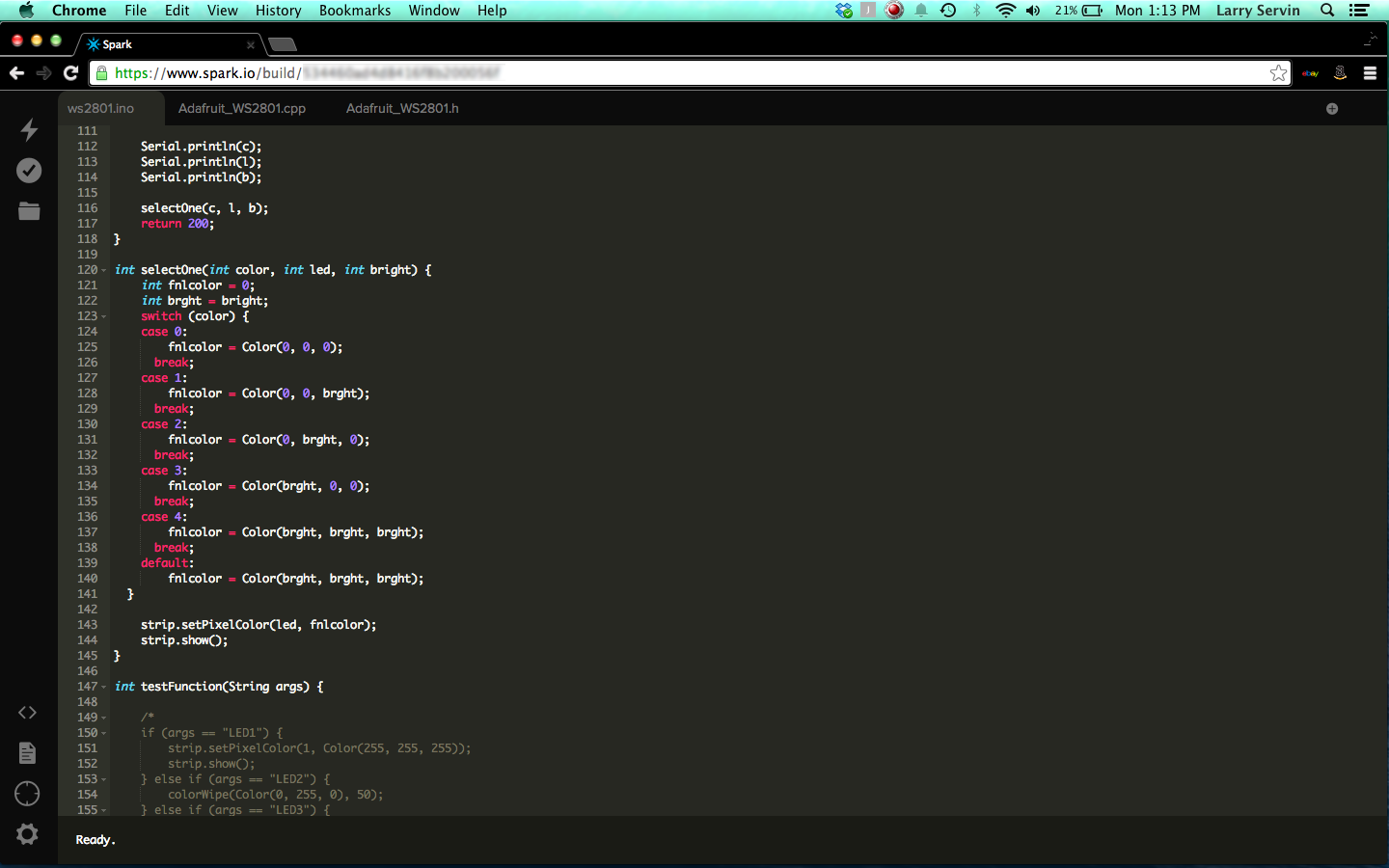Collapse the else-if block at line 155
Viewport: 1389px width, 868px height.
click(x=104, y=810)
